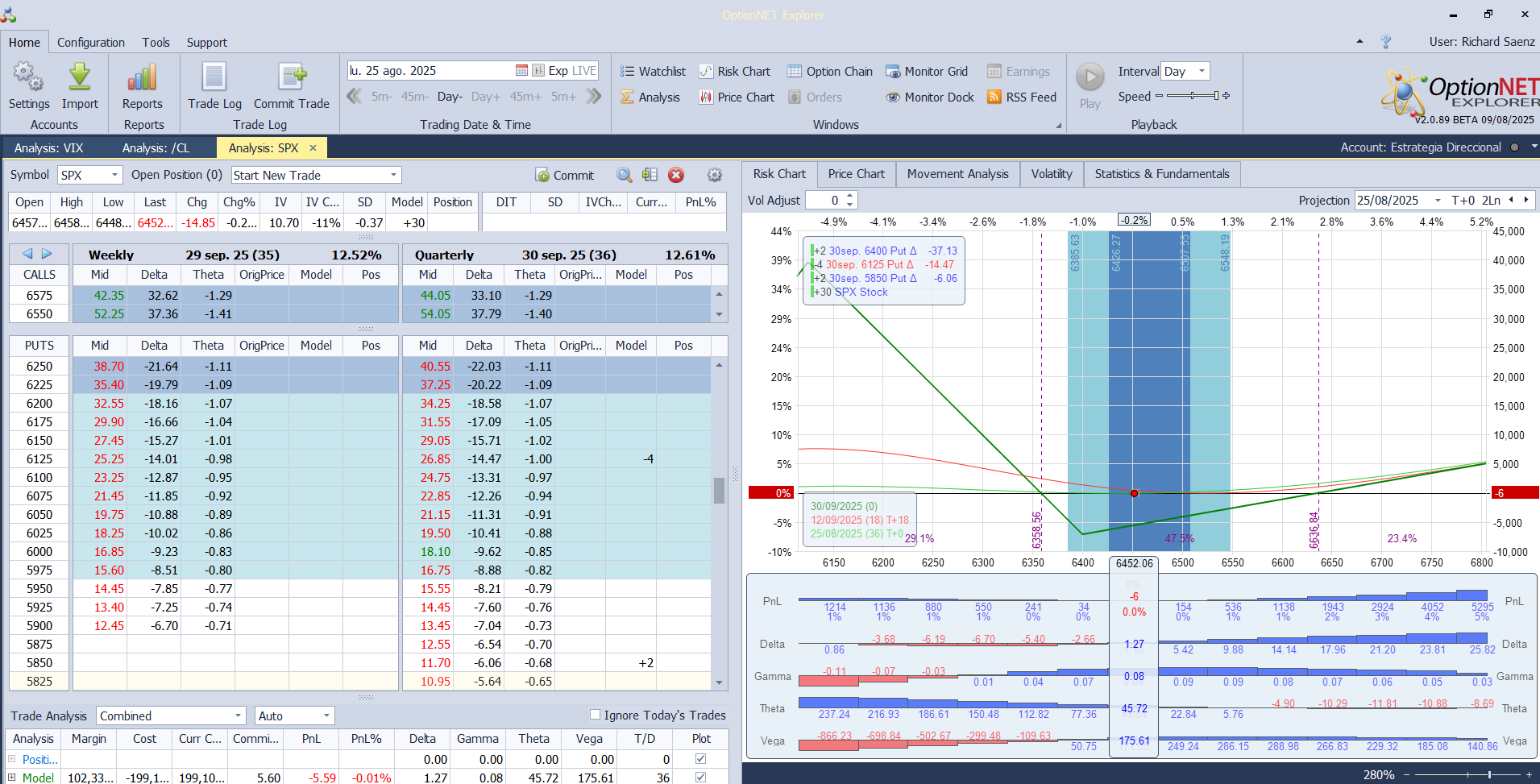Click the T+0 projection button
The height and width of the screenshot is (784, 1540).
pyautogui.click(x=1463, y=200)
